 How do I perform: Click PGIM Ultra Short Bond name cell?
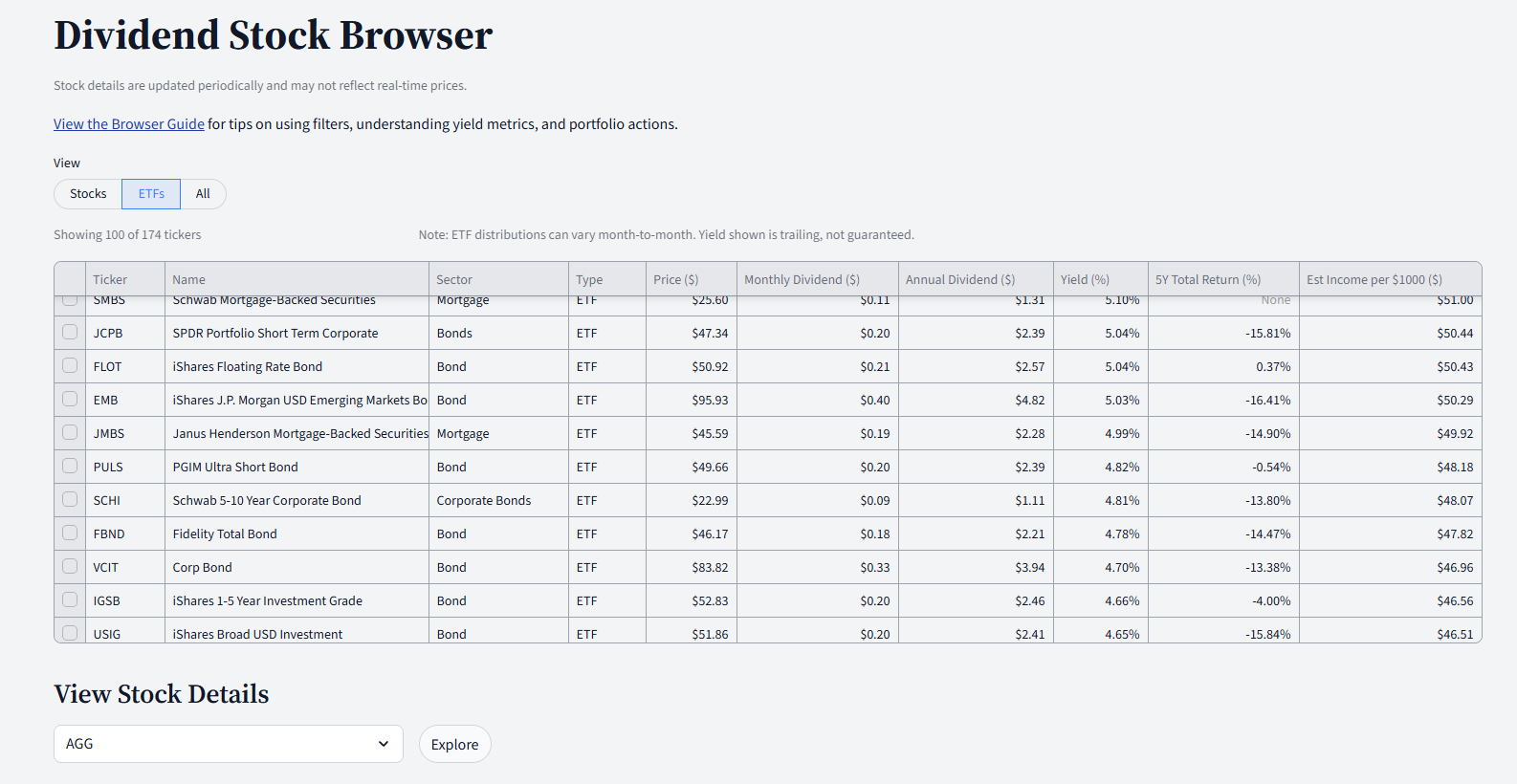pos(297,467)
